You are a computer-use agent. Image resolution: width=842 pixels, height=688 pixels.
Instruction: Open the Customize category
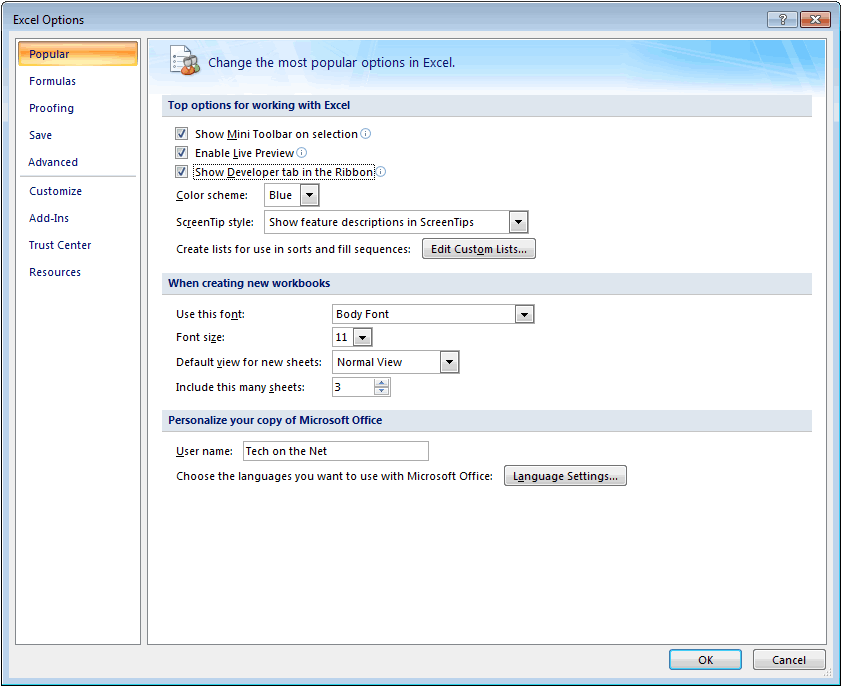pyautogui.click(x=55, y=191)
